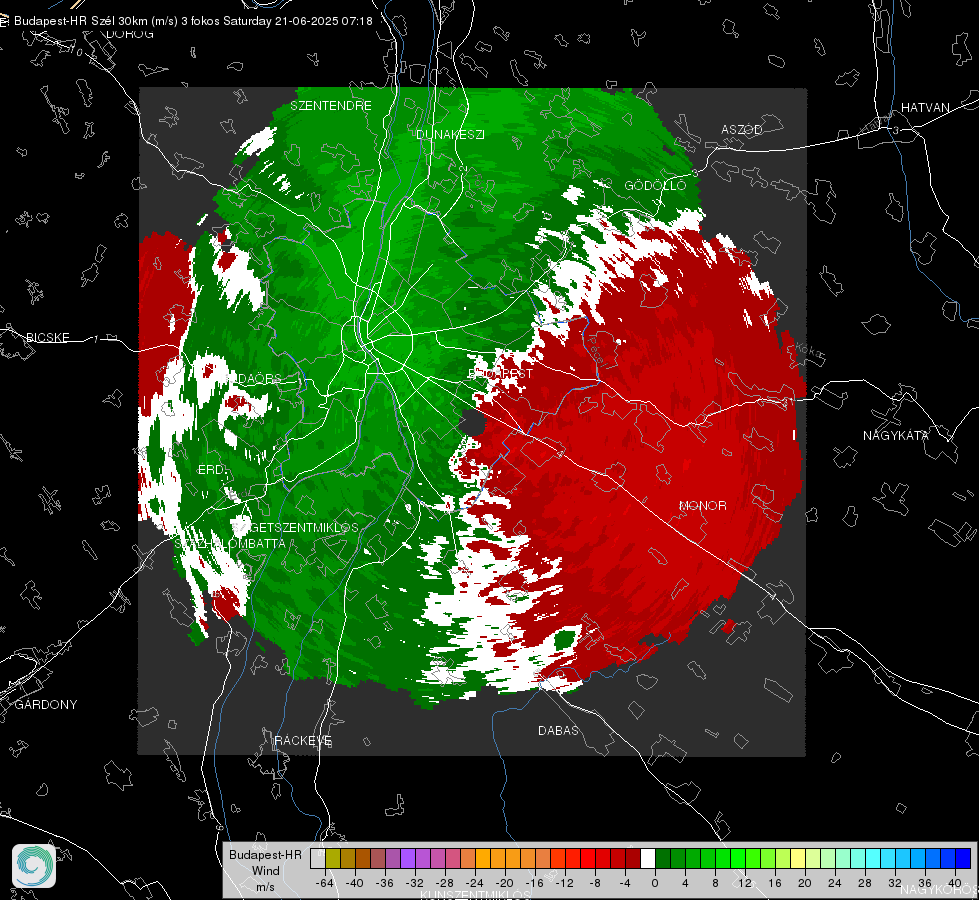Click the swirl logo icon
Image resolution: width=979 pixels, height=900 pixels.
click(x=34, y=866)
